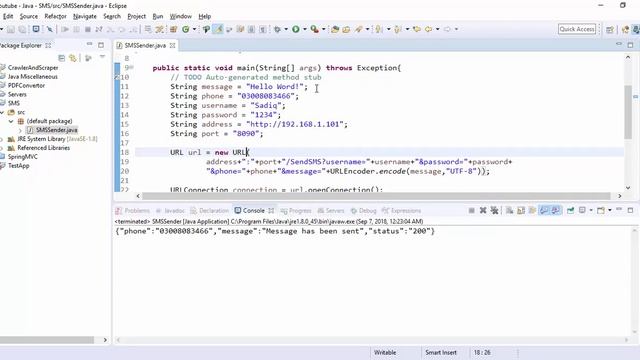Click the Previous Annotation toolbar icon

(x=398, y=29)
